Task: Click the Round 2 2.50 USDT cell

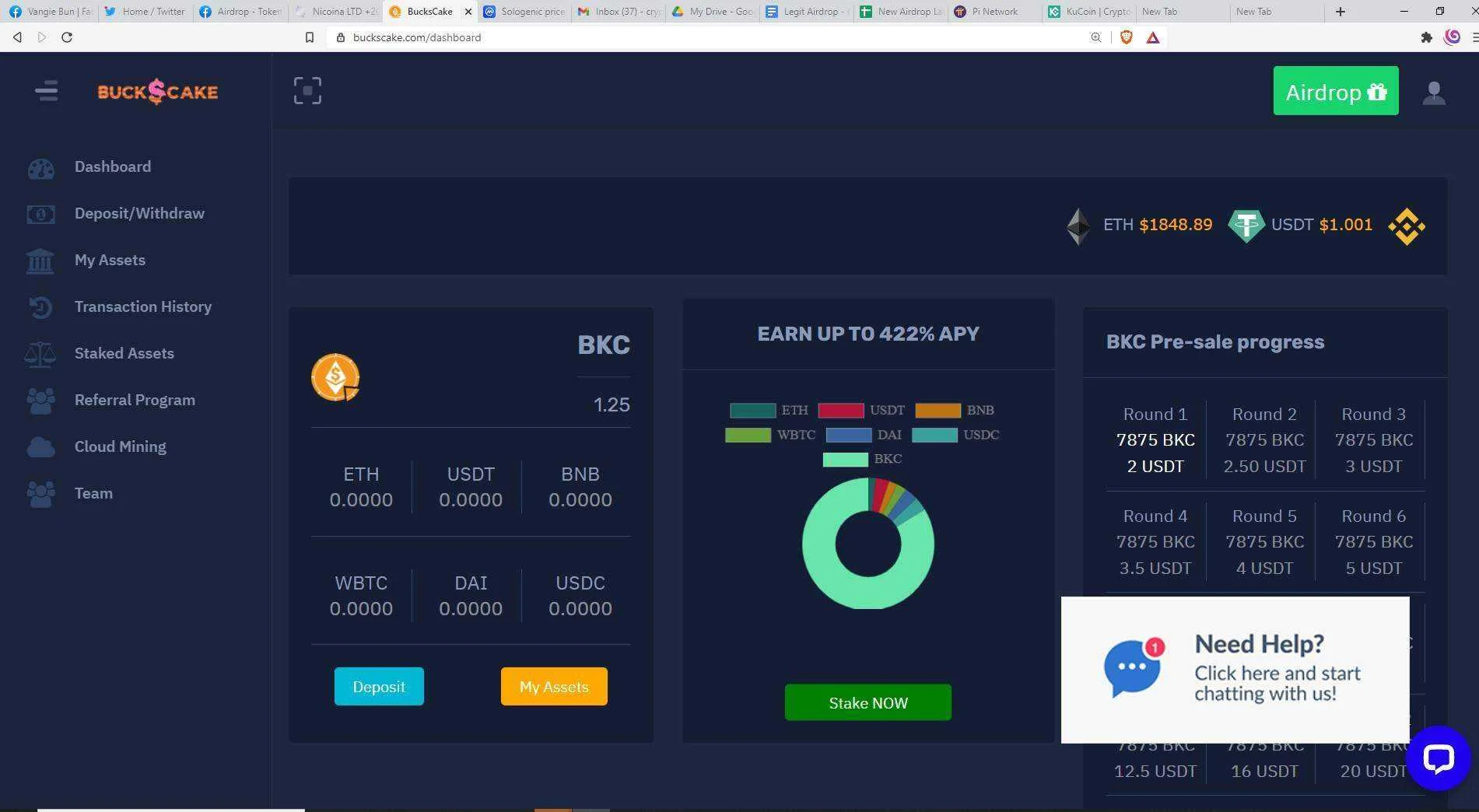Action: (1264, 440)
